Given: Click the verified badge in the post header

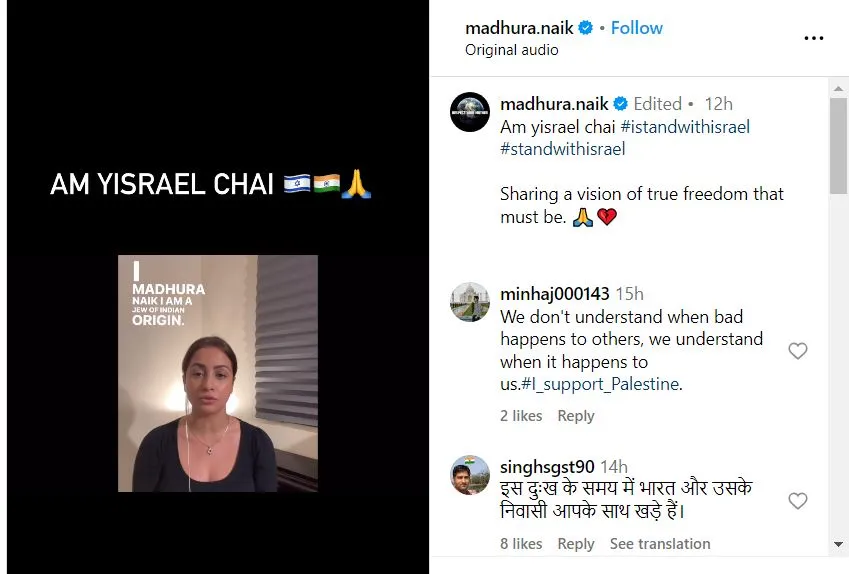Looking at the screenshot, I should click(x=585, y=28).
